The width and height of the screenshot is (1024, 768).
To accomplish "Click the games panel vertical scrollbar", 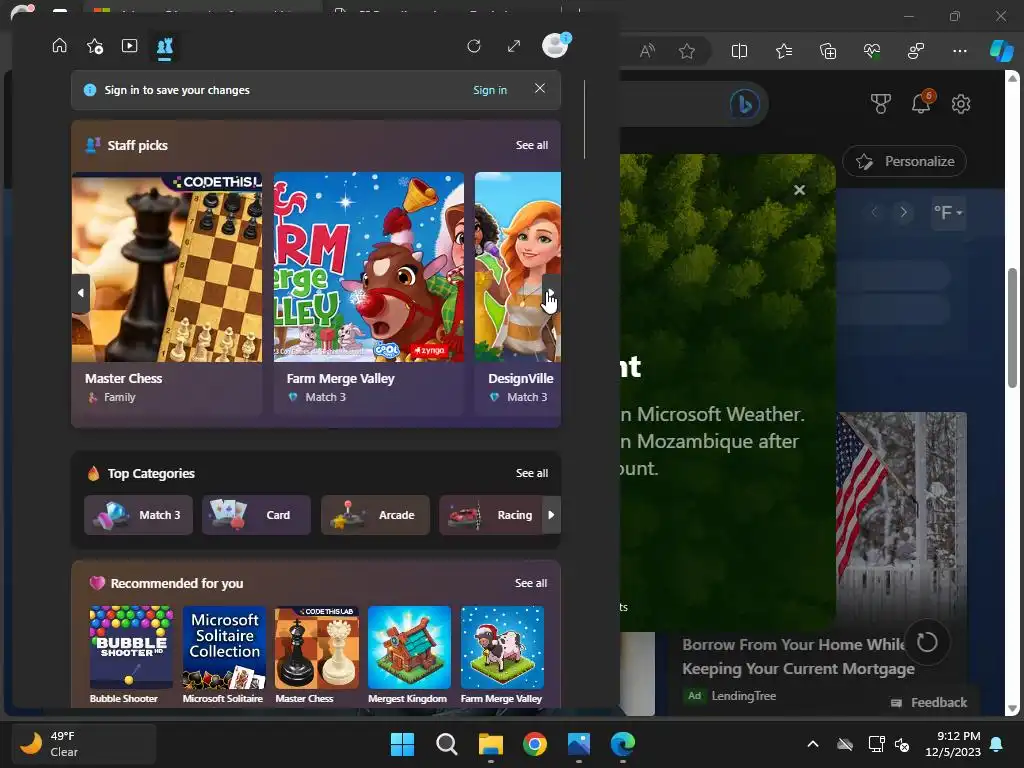I will (584, 120).
